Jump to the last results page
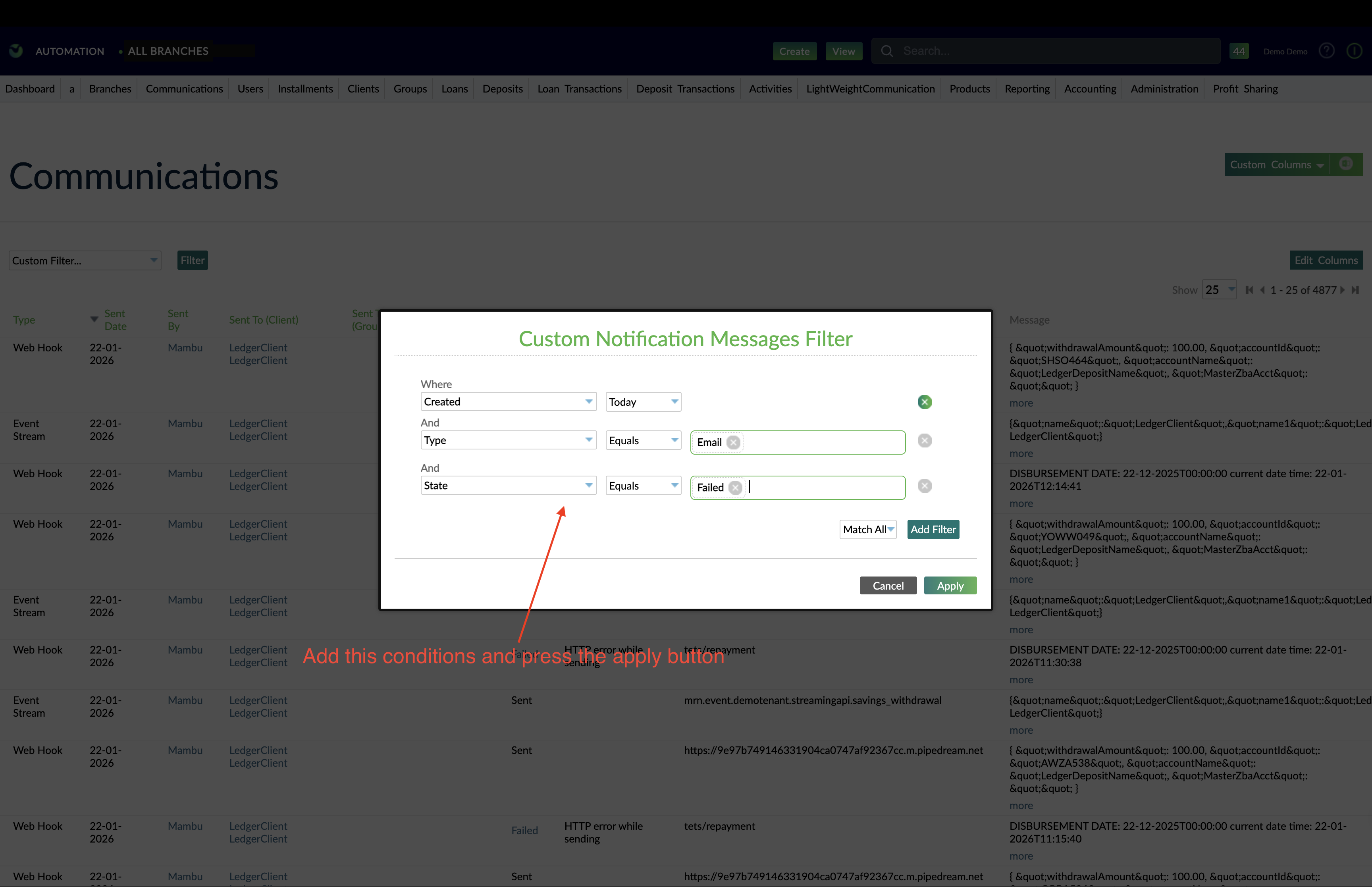Image resolution: width=1372 pixels, height=887 pixels. tap(1356, 290)
